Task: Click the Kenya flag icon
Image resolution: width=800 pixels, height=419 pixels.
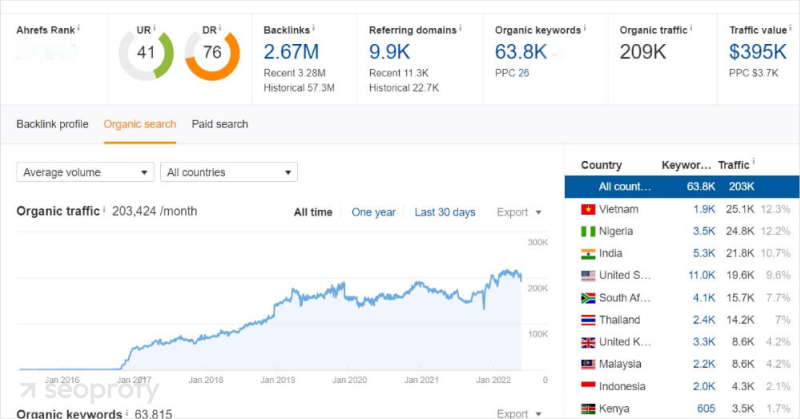Action: tap(588, 408)
